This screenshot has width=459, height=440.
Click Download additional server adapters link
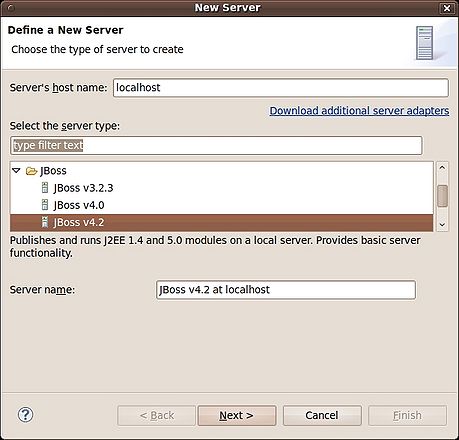[x=359, y=111]
